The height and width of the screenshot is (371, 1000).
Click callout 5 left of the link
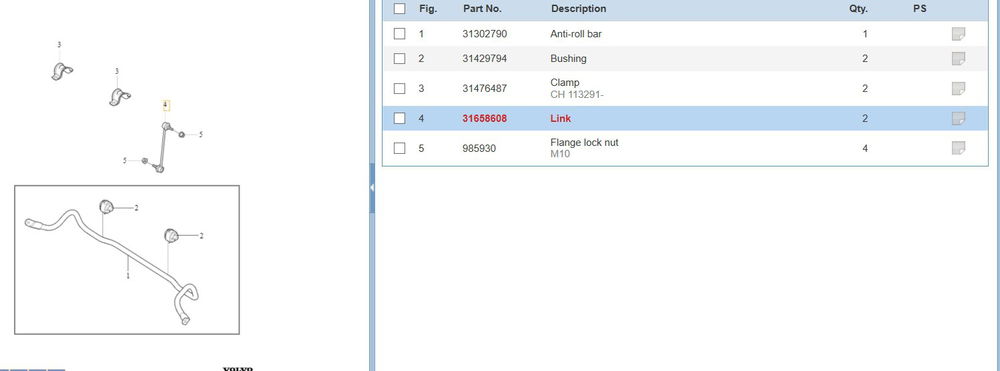click(125, 161)
